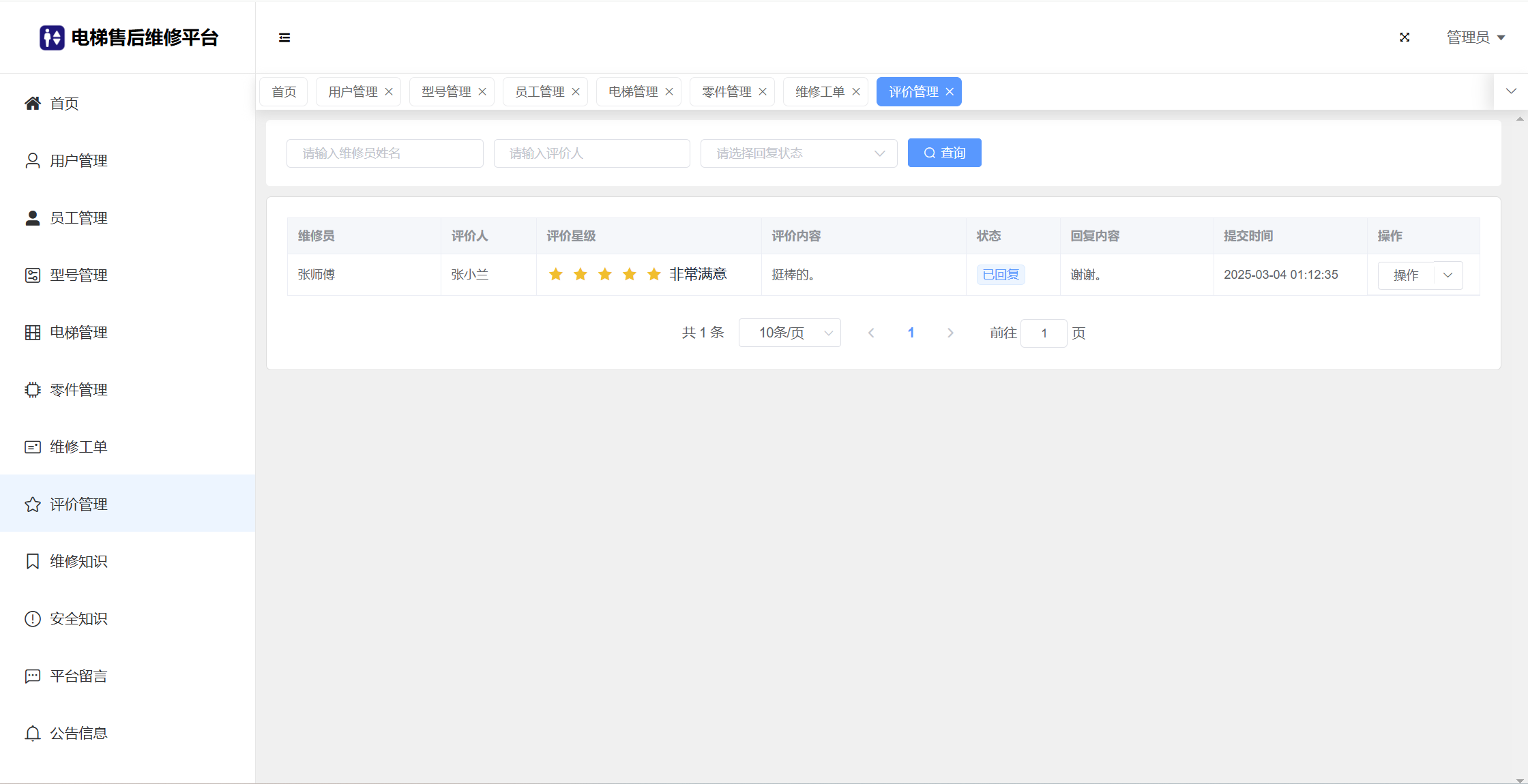Viewport: 1528px width, 784px height.
Task: Switch to the 电梯管理 tab
Action: pyautogui.click(x=632, y=92)
